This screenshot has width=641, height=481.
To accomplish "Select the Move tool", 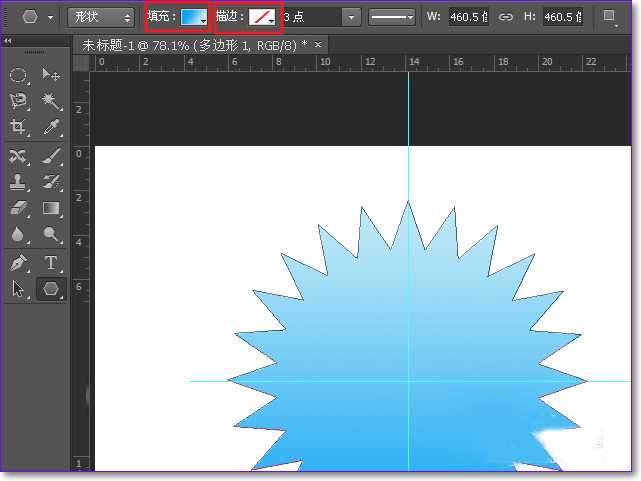I will coord(50,75).
